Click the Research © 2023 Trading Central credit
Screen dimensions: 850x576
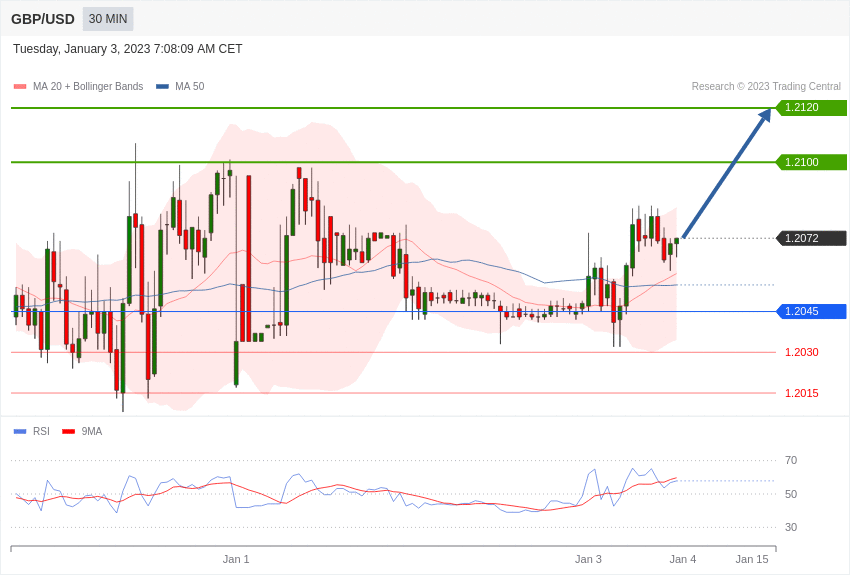click(x=766, y=87)
